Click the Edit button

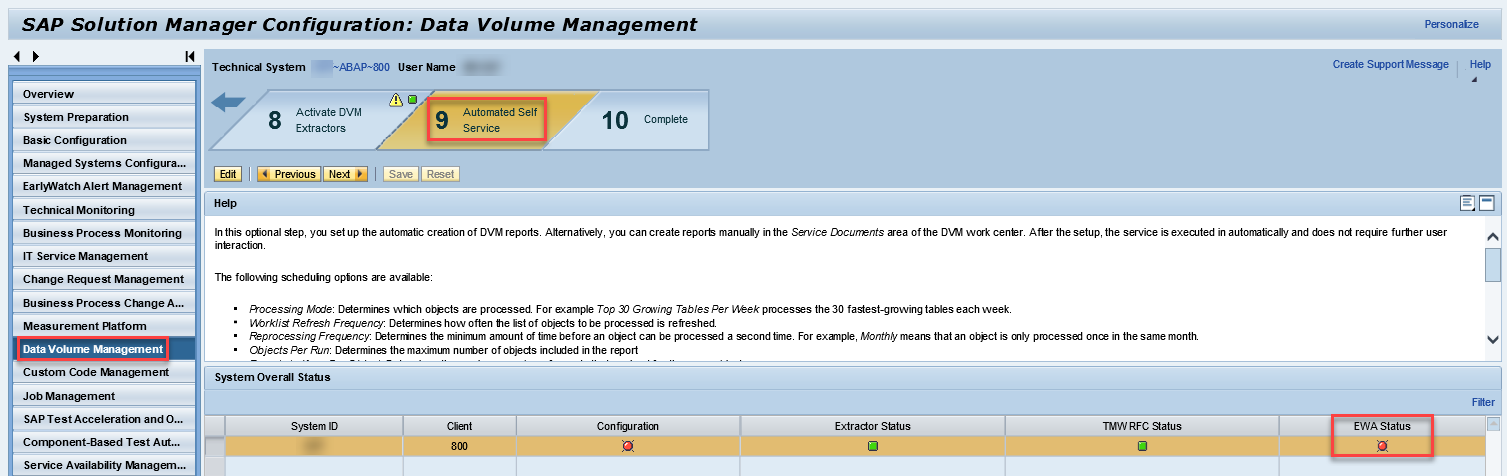[228, 174]
